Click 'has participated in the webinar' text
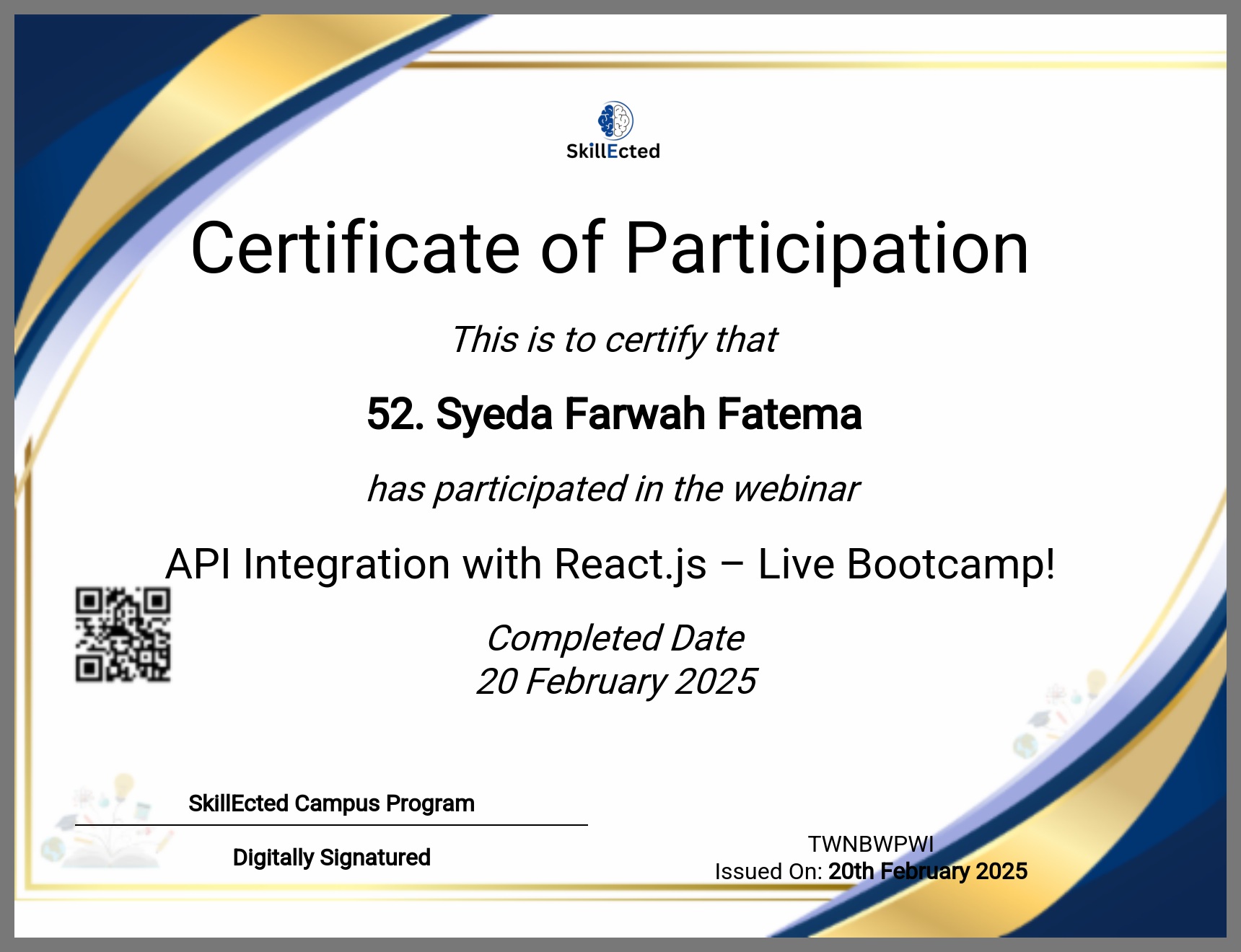1241x952 pixels. point(613,489)
